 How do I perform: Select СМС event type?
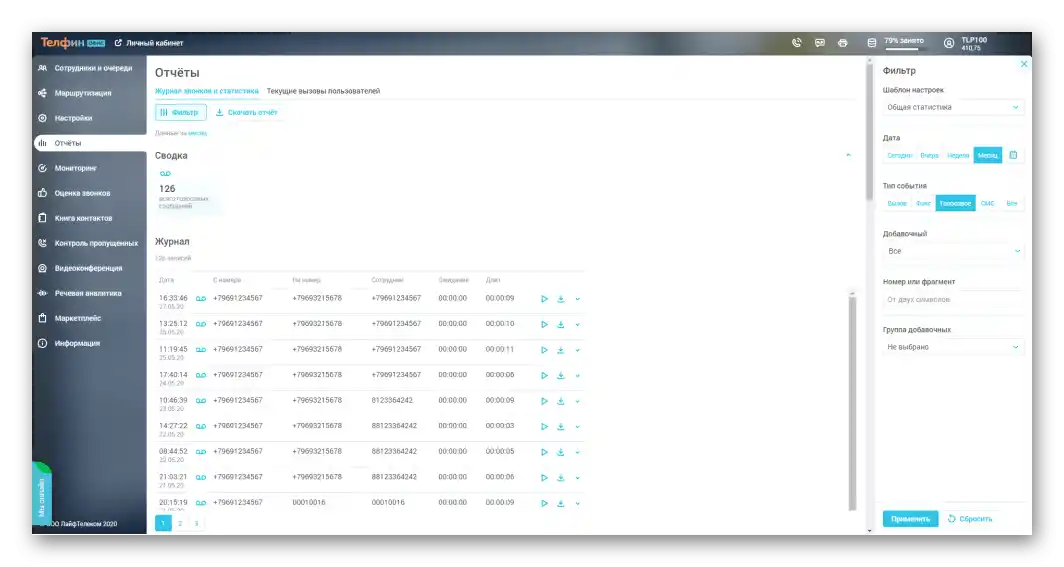987,203
